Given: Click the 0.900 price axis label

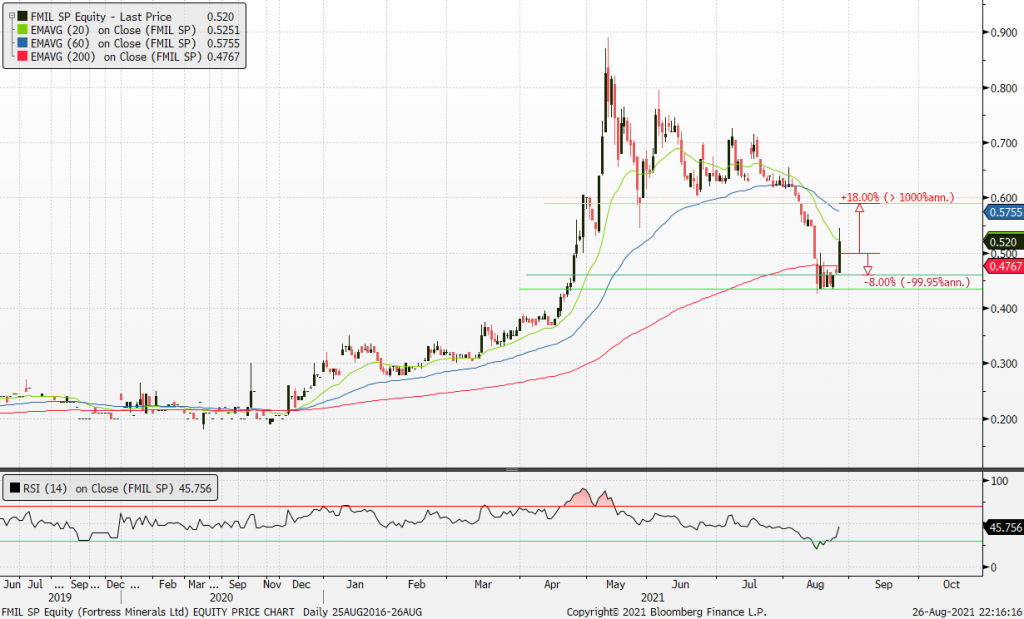Looking at the screenshot, I should (1004, 32).
